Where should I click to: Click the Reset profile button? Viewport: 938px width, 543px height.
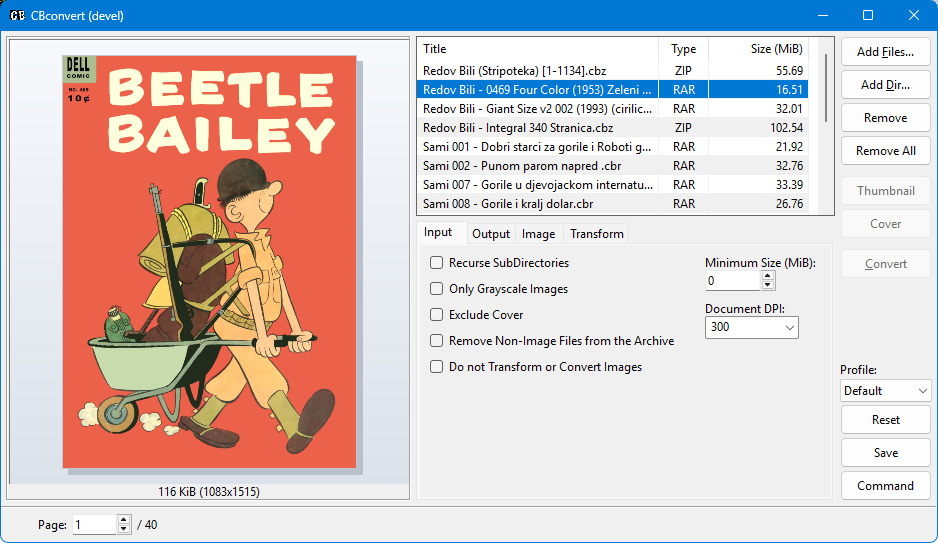pyautogui.click(x=885, y=420)
